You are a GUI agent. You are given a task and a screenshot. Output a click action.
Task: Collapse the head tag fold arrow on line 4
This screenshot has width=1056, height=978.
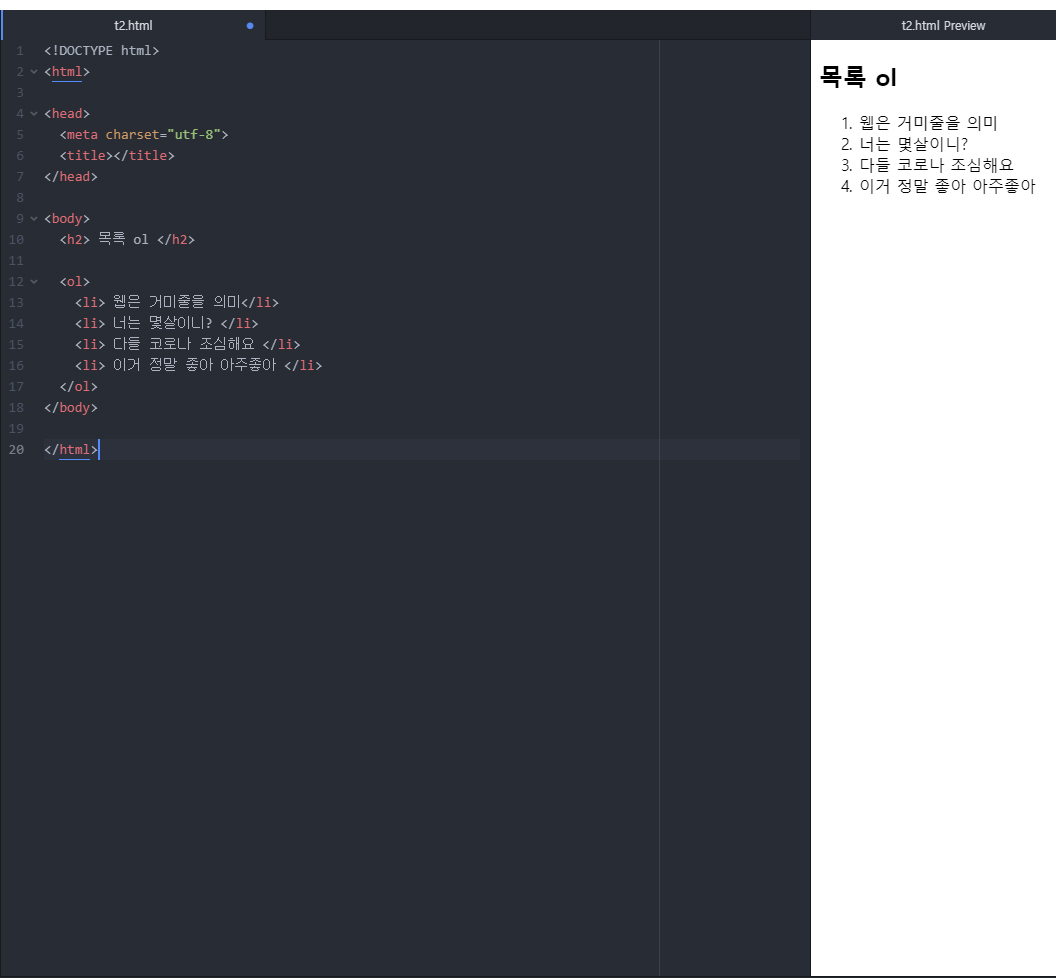tap(34, 114)
